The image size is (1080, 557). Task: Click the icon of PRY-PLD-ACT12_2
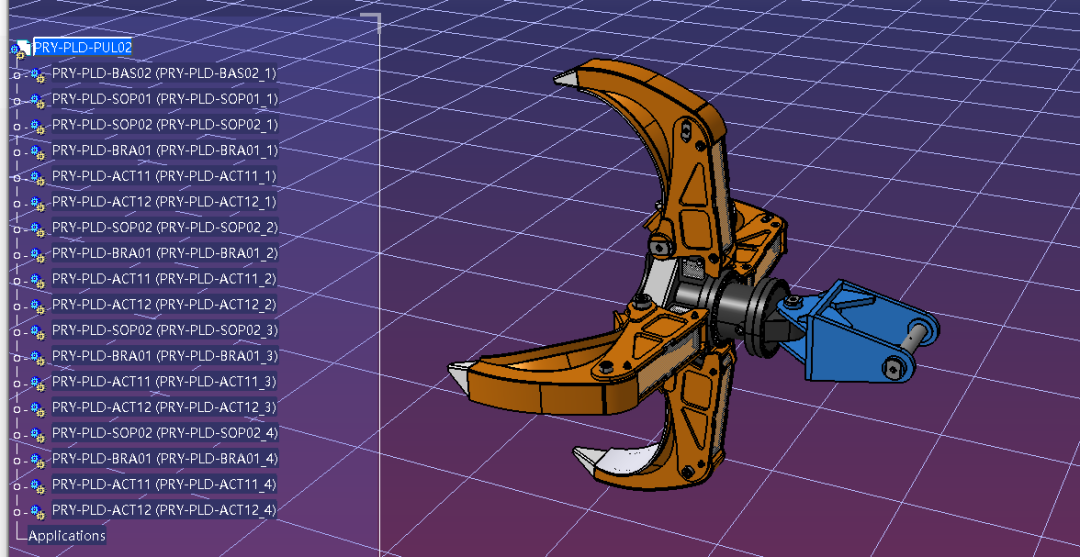(37, 306)
